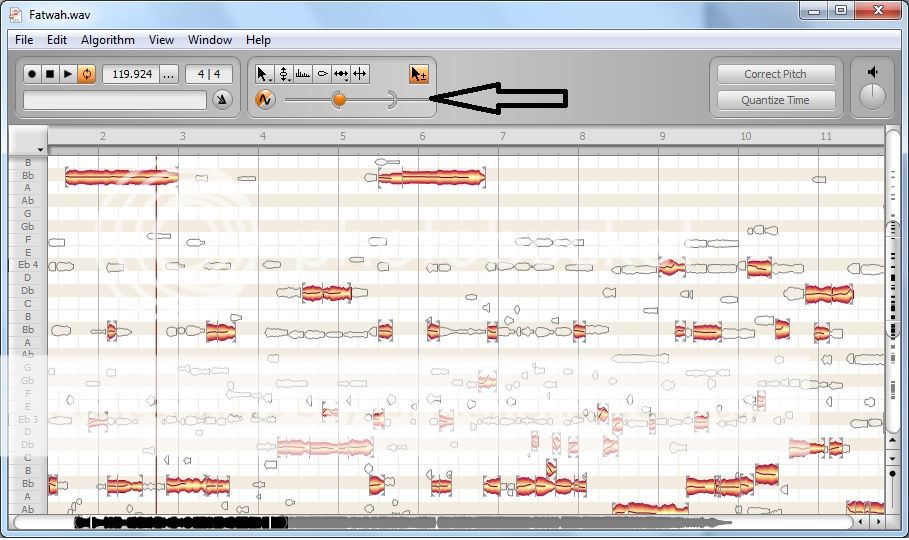Toggle the orange waveform button beside slider
Image resolution: width=909 pixels, height=540 pixels.
click(x=265, y=99)
